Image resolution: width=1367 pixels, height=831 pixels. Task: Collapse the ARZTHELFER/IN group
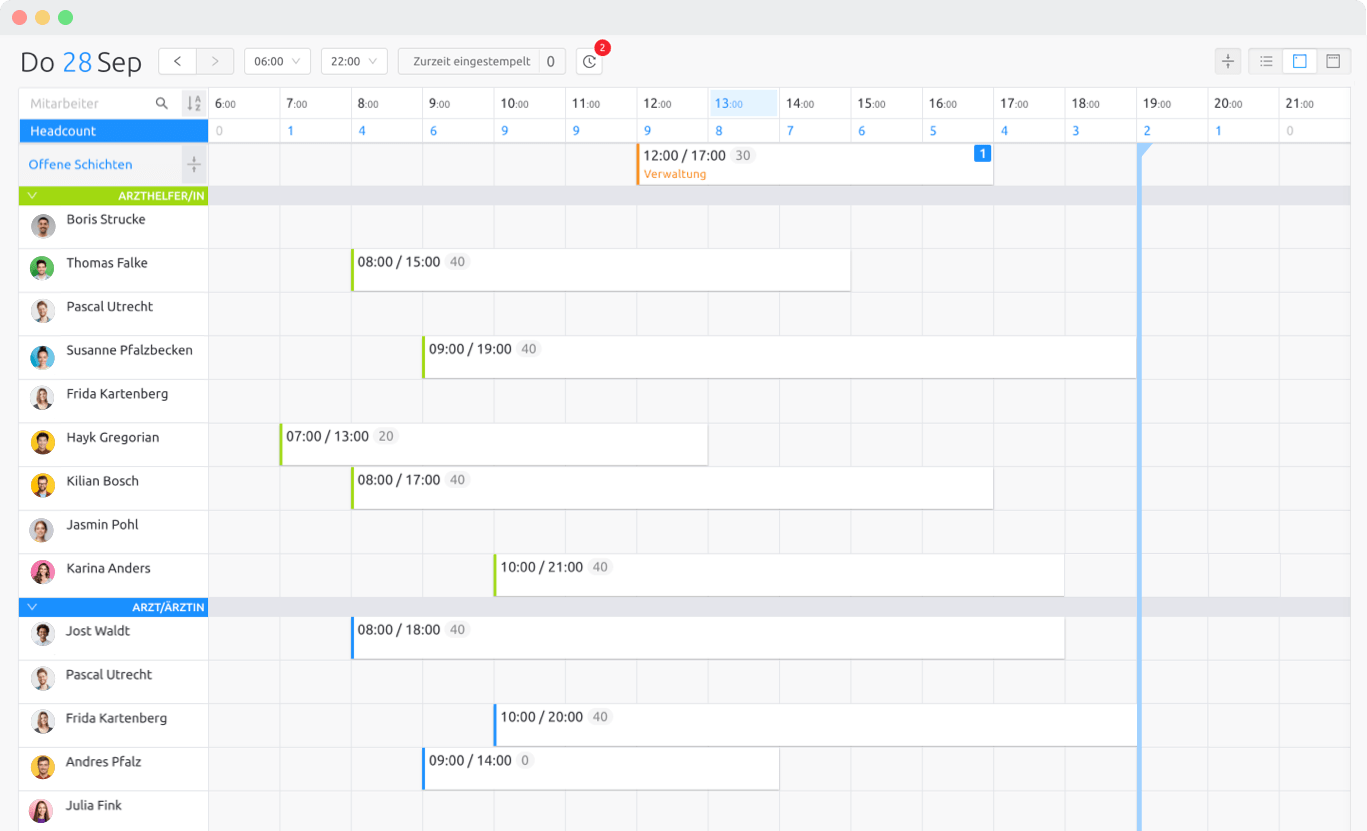32,196
